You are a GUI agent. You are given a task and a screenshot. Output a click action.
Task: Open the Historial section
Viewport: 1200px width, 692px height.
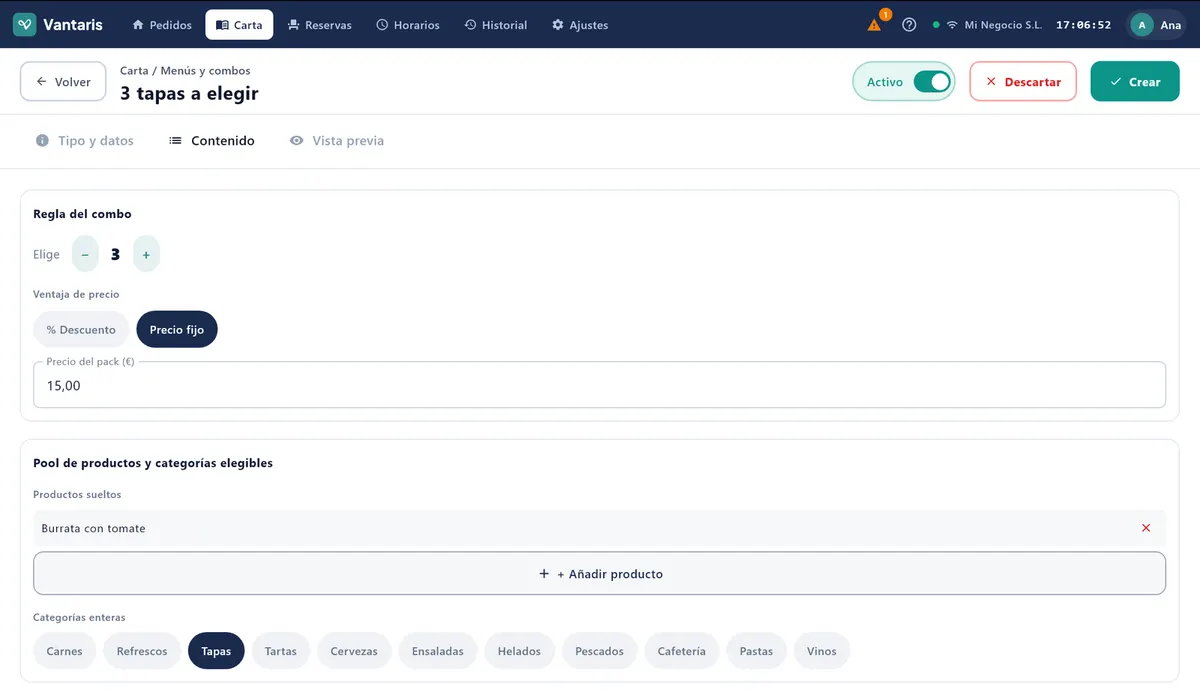click(x=496, y=25)
